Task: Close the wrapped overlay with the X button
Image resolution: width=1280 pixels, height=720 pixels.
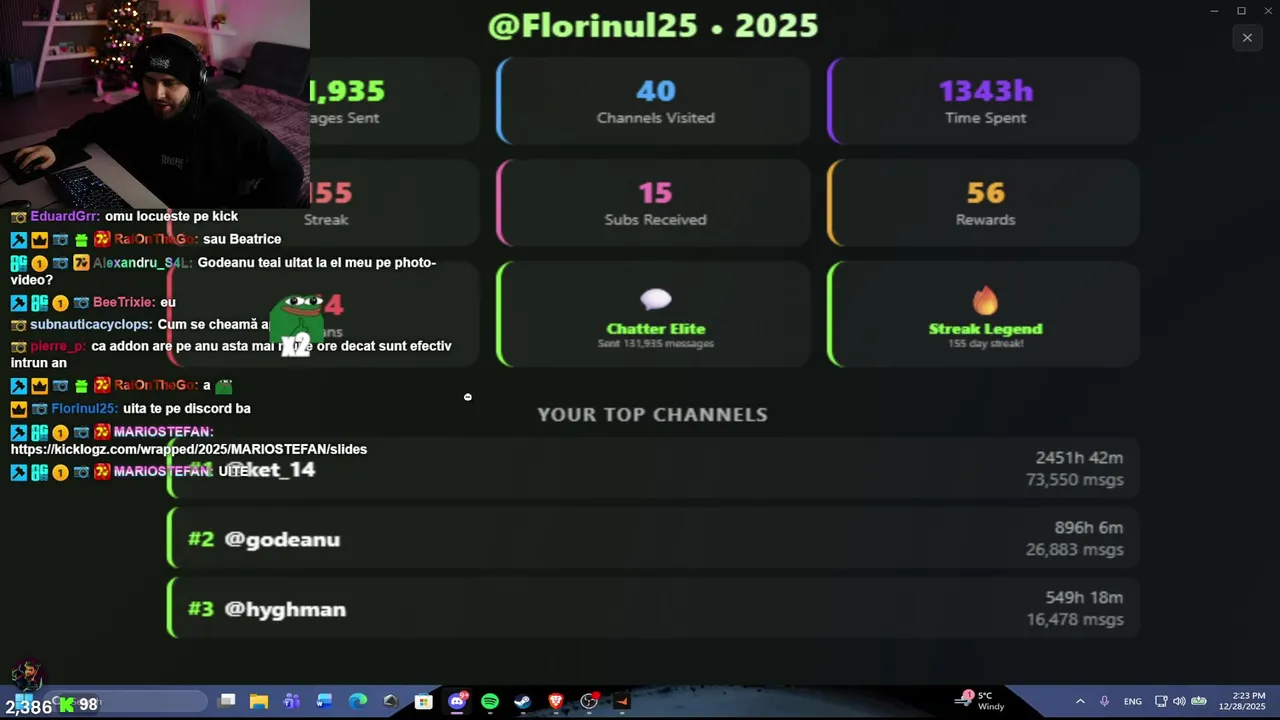Action: pyautogui.click(x=1247, y=38)
